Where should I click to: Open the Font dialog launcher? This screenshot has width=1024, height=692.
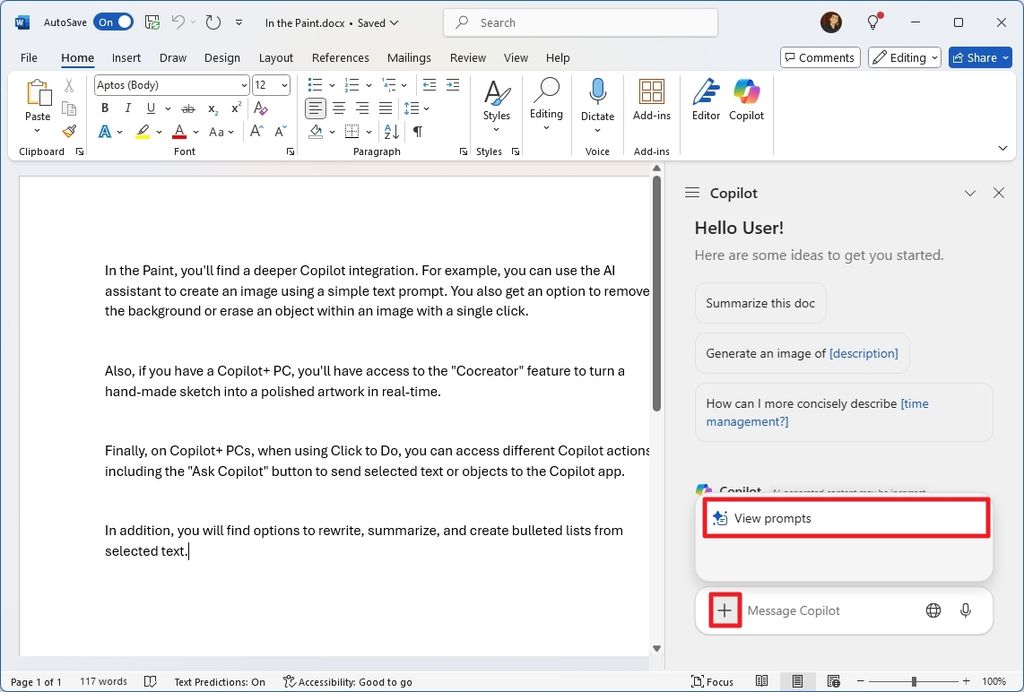290,151
